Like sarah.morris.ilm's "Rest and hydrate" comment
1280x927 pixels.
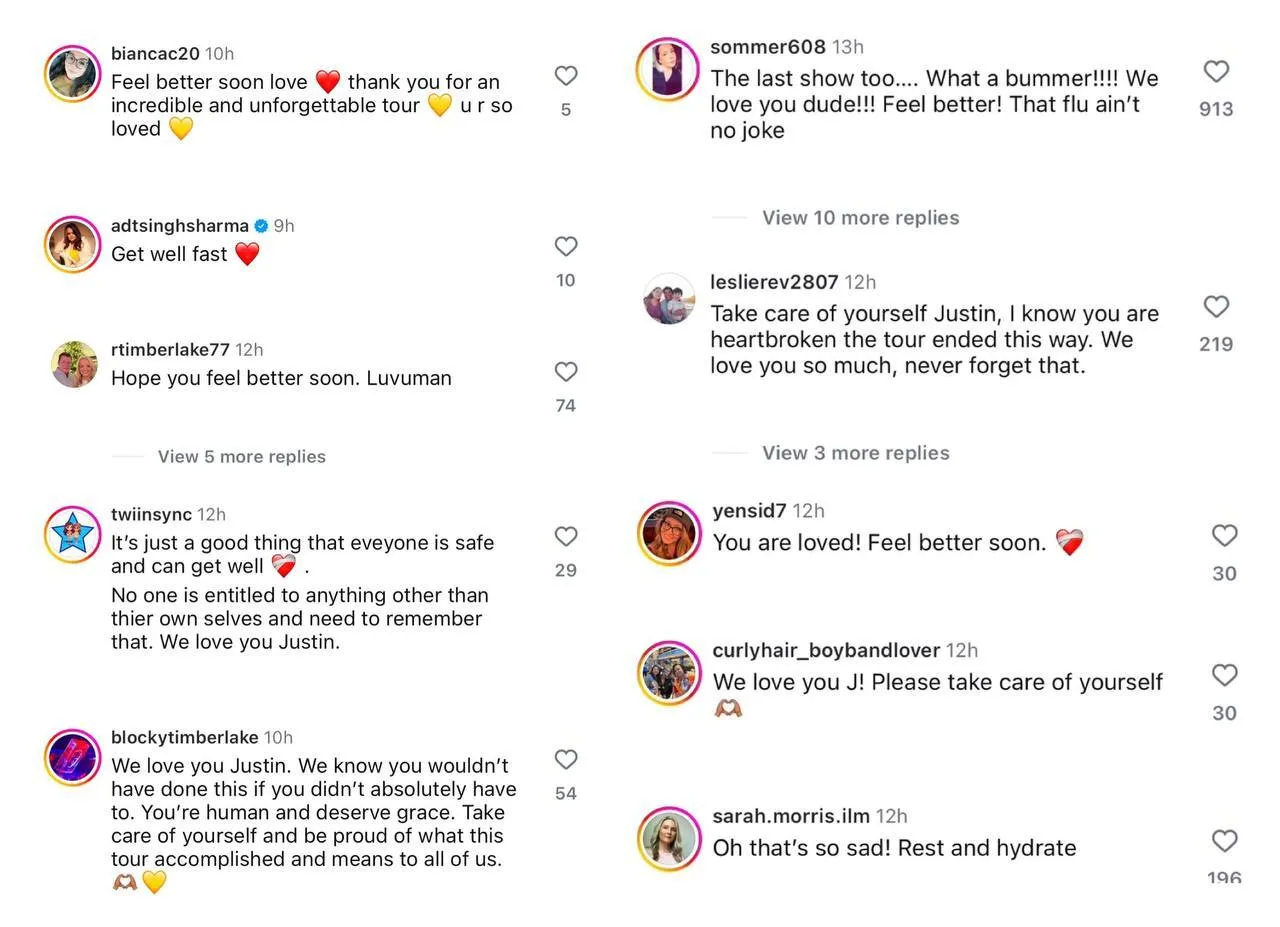tap(1225, 841)
